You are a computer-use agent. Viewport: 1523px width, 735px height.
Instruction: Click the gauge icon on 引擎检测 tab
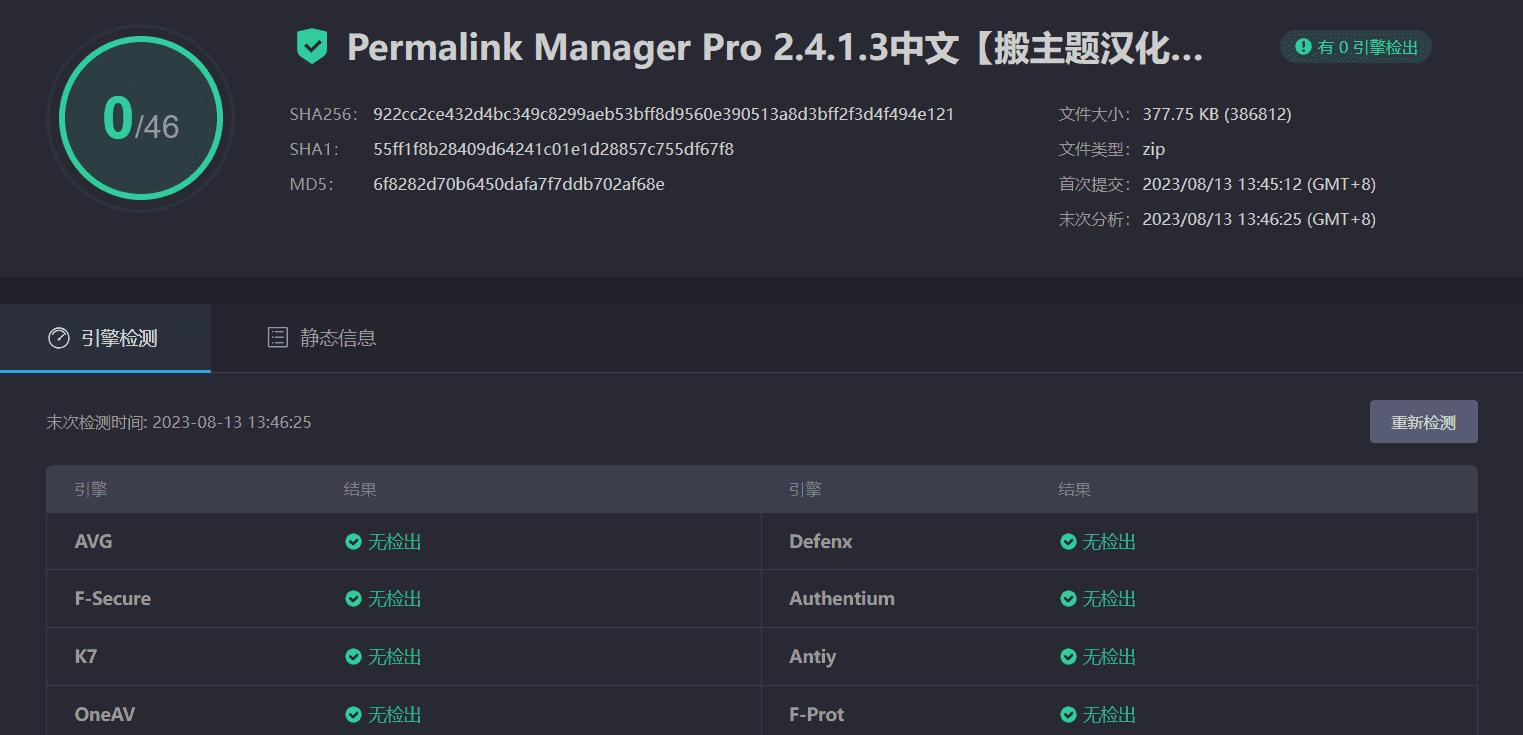click(x=59, y=338)
